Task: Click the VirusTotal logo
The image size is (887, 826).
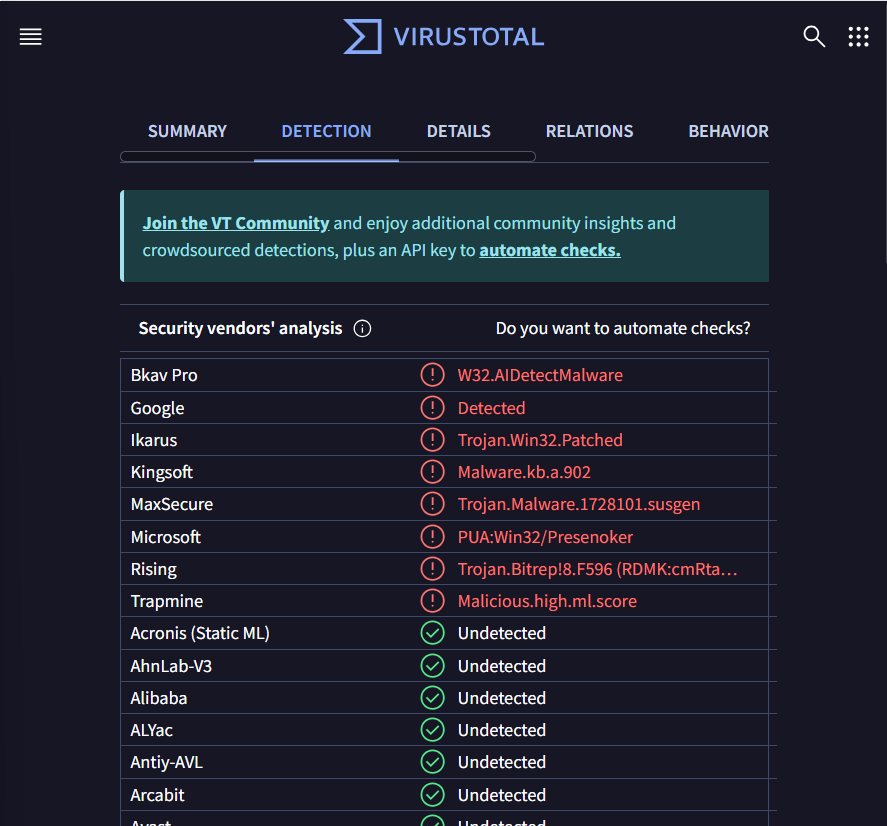Action: point(444,37)
